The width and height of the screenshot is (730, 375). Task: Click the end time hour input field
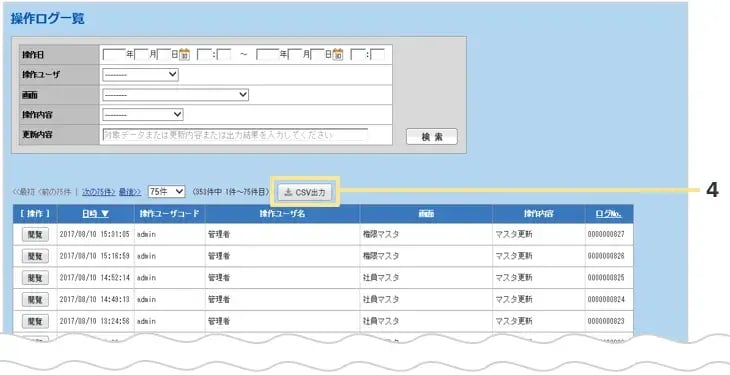(358, 55)
